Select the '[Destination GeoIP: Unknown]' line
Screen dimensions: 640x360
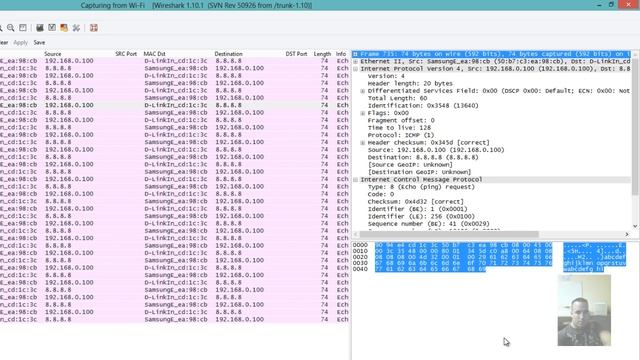click(419, 172)
